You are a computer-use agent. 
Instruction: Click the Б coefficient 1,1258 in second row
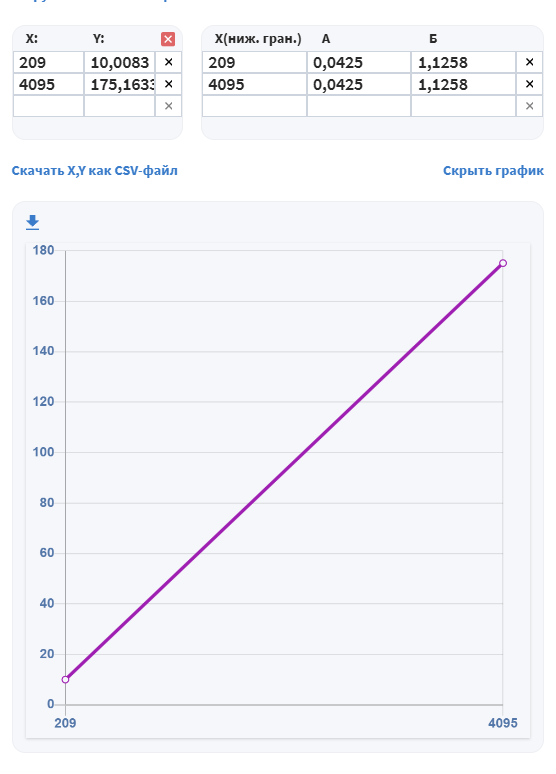tap(463, 84)
